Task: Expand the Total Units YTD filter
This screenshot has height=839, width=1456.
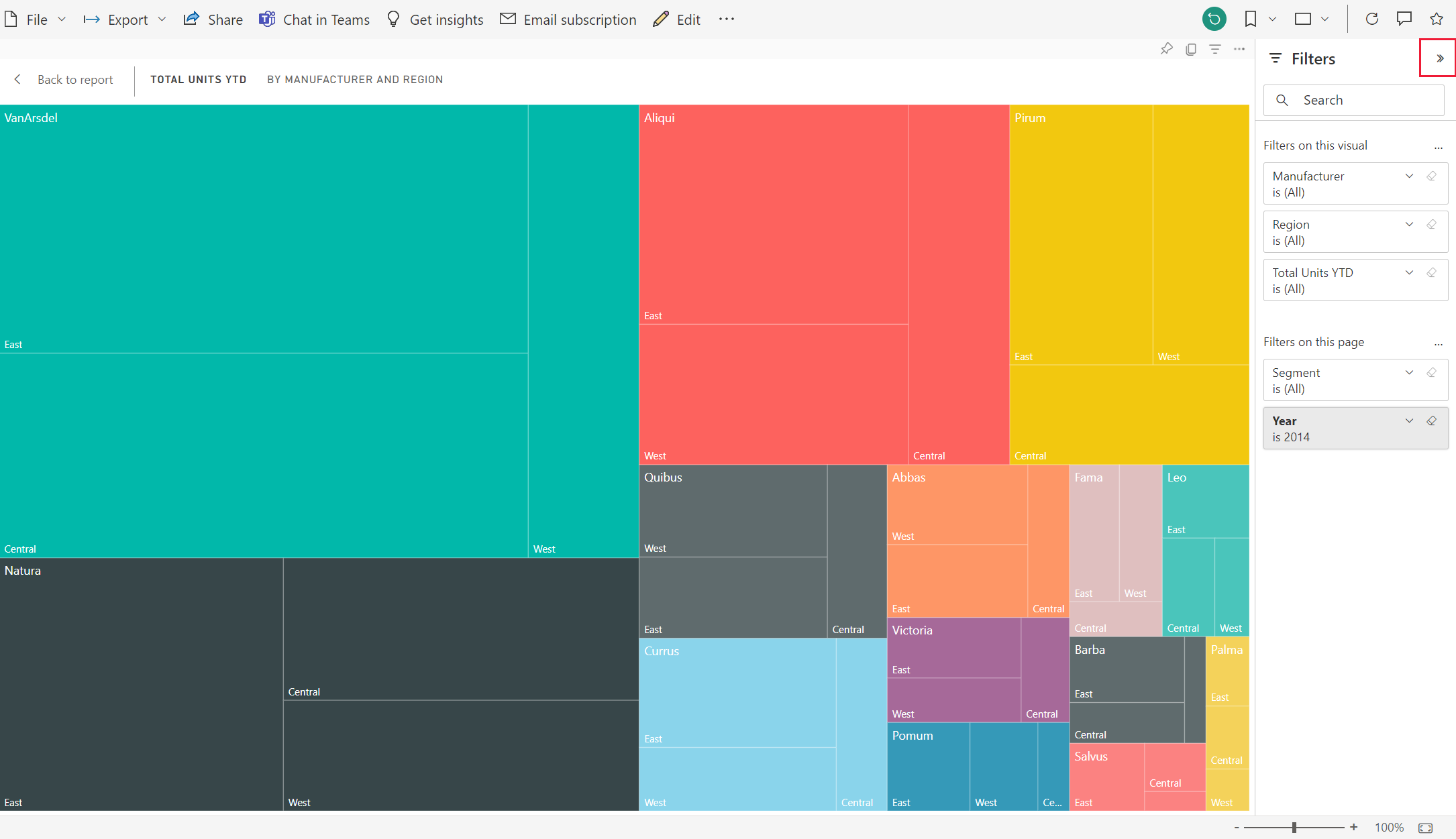Action: 1410,272
